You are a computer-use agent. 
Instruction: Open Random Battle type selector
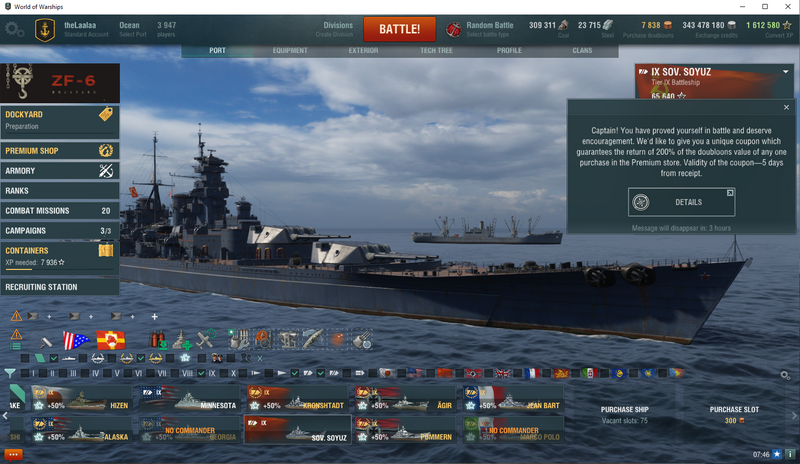pos(490,29)
